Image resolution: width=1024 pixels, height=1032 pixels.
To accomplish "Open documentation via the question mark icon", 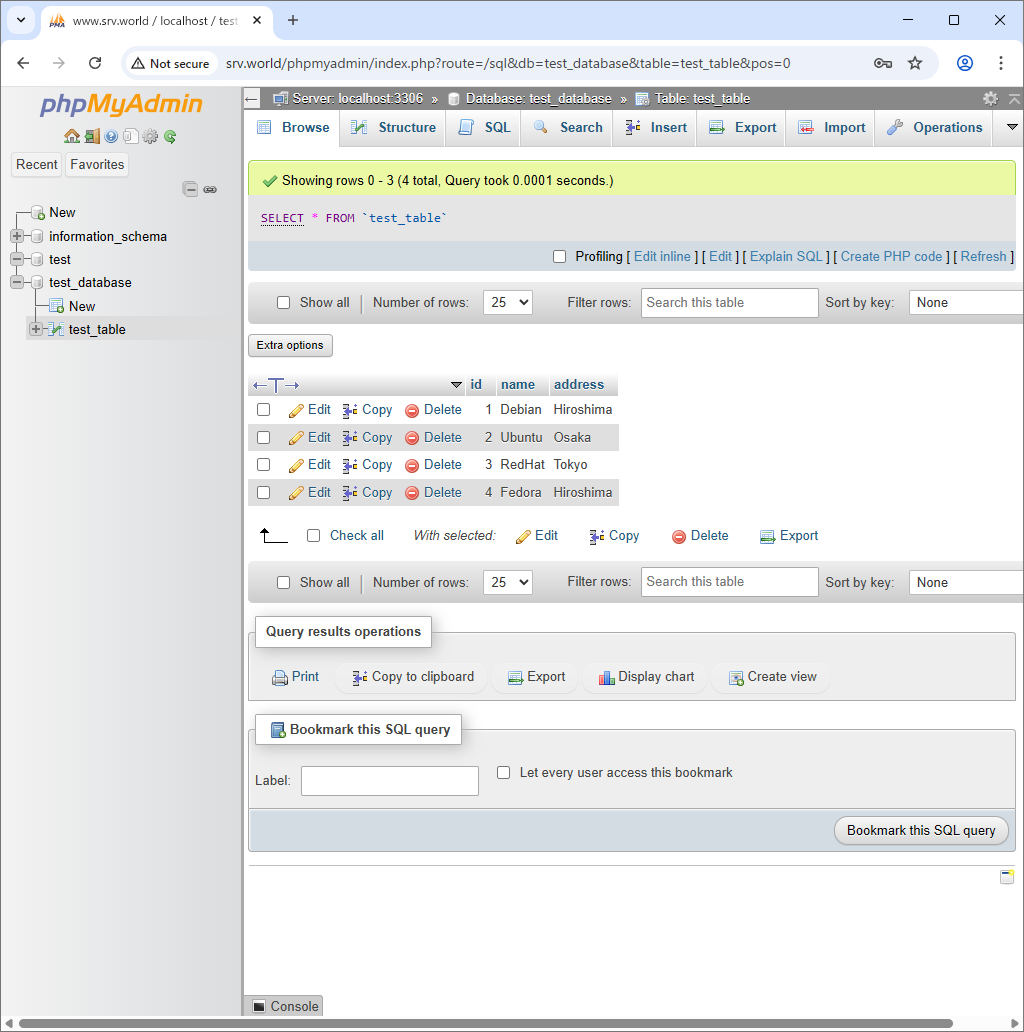I will [111, 136].
